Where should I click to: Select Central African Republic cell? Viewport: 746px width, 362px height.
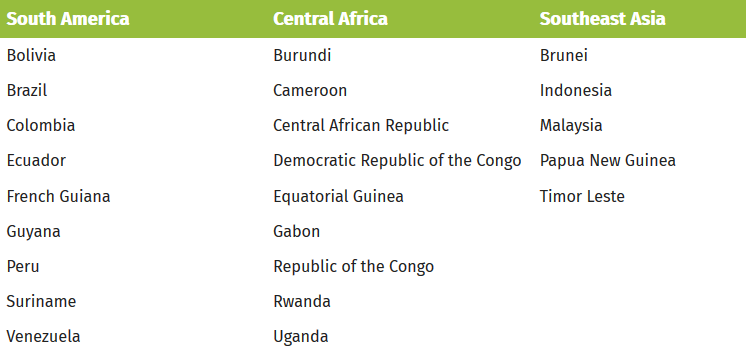(361, 126)
